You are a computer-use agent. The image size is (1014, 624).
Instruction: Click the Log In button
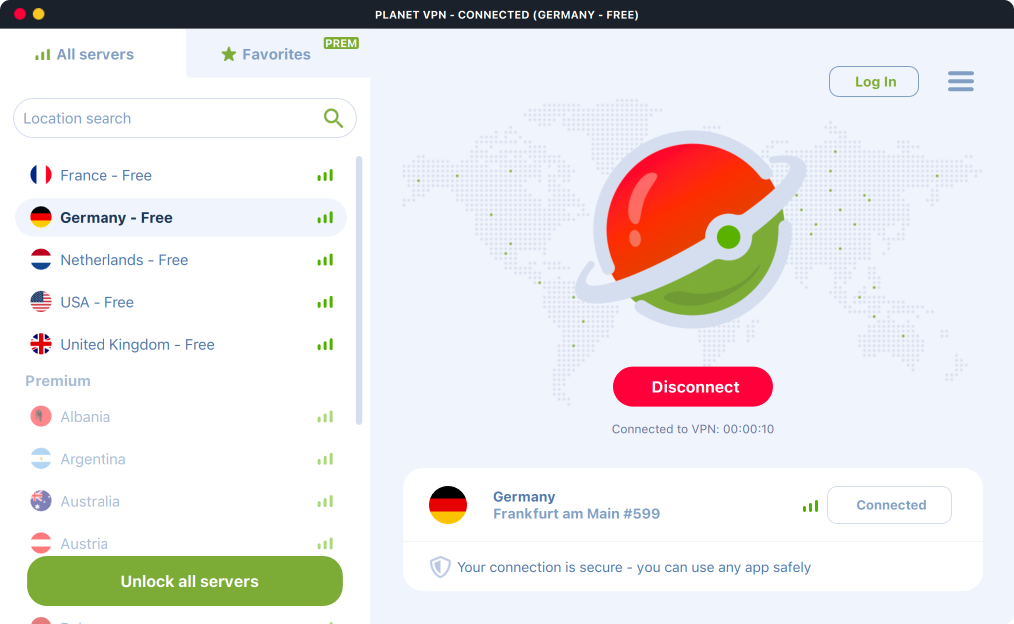874,82
